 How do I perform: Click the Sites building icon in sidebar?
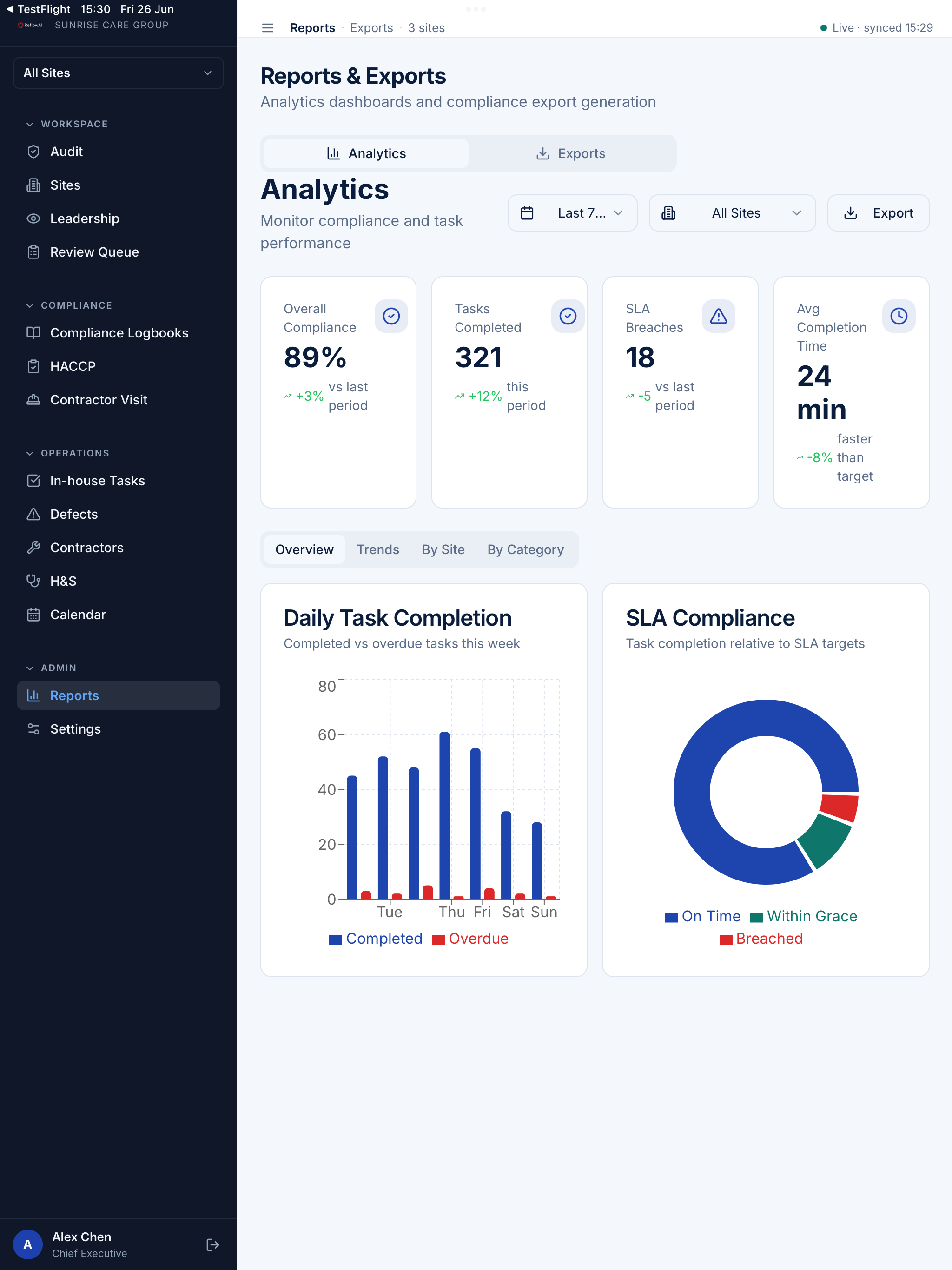(33, 185)
